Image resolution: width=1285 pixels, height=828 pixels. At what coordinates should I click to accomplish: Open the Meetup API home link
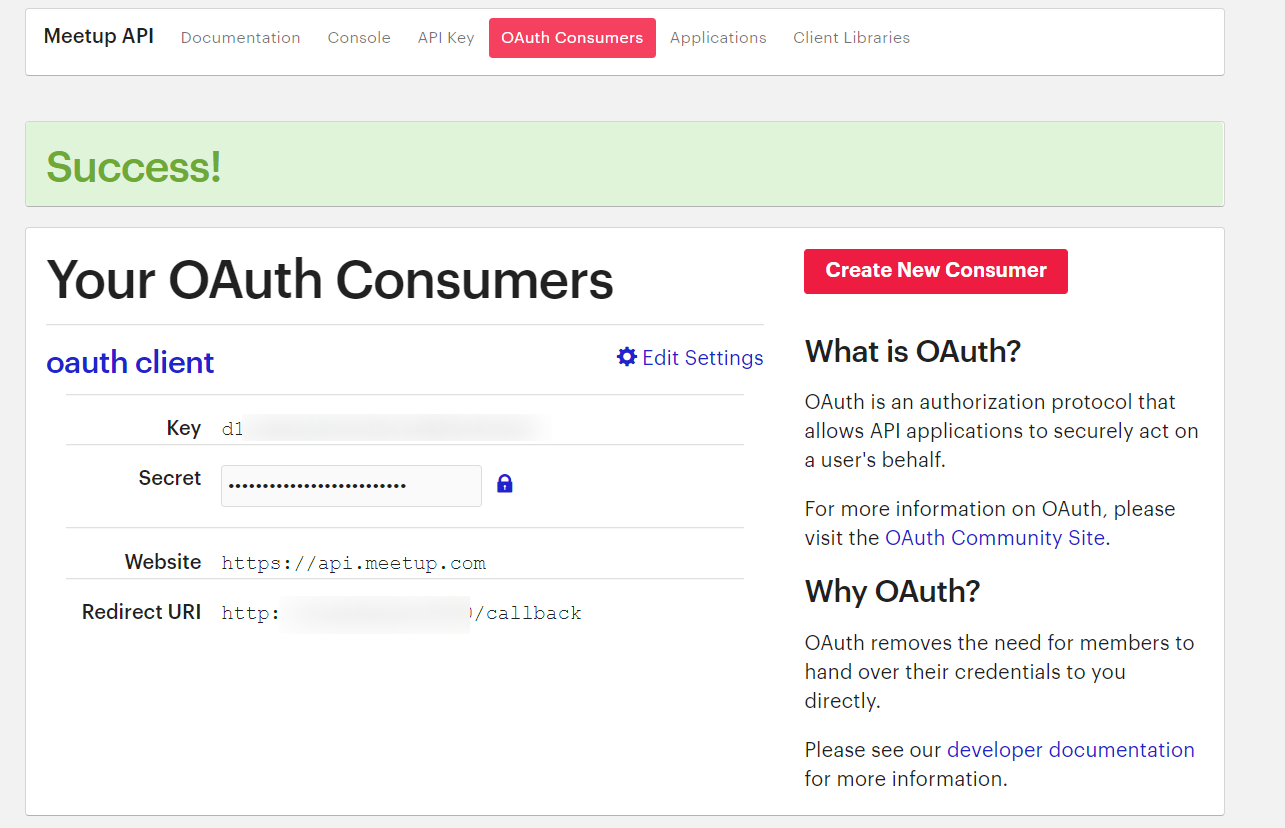coord(99,36)
